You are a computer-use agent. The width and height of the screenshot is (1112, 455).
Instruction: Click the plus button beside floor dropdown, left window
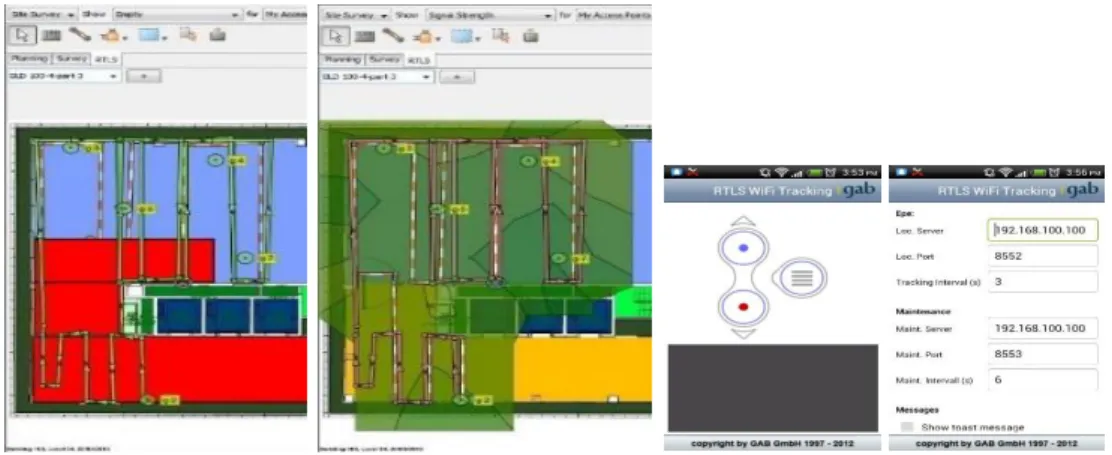pos(144,75)
